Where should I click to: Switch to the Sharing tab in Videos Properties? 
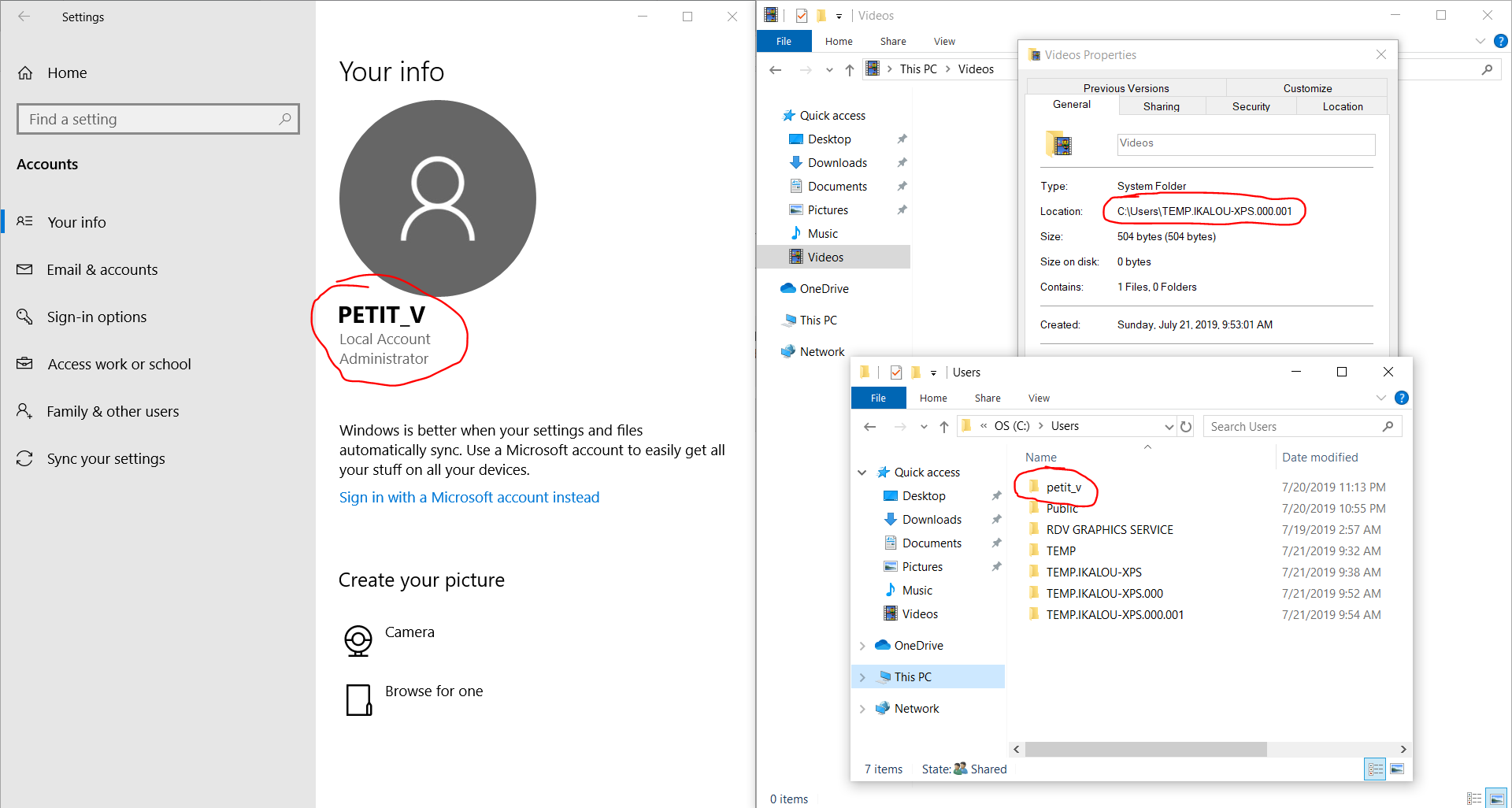1162,106
